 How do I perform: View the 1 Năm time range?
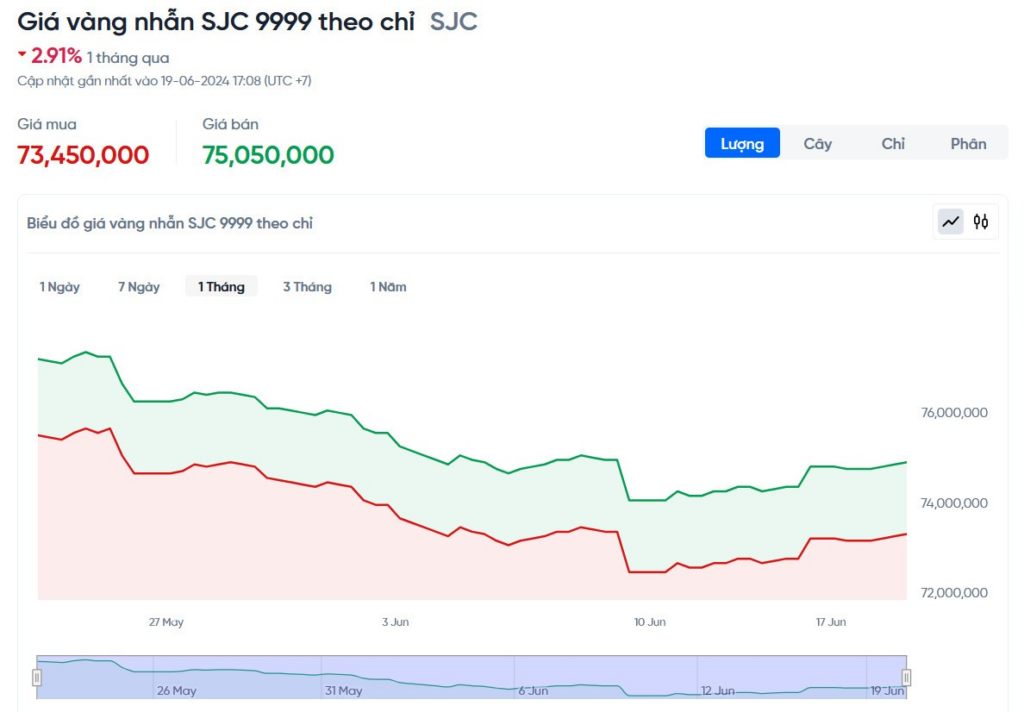tap(388, 287)
